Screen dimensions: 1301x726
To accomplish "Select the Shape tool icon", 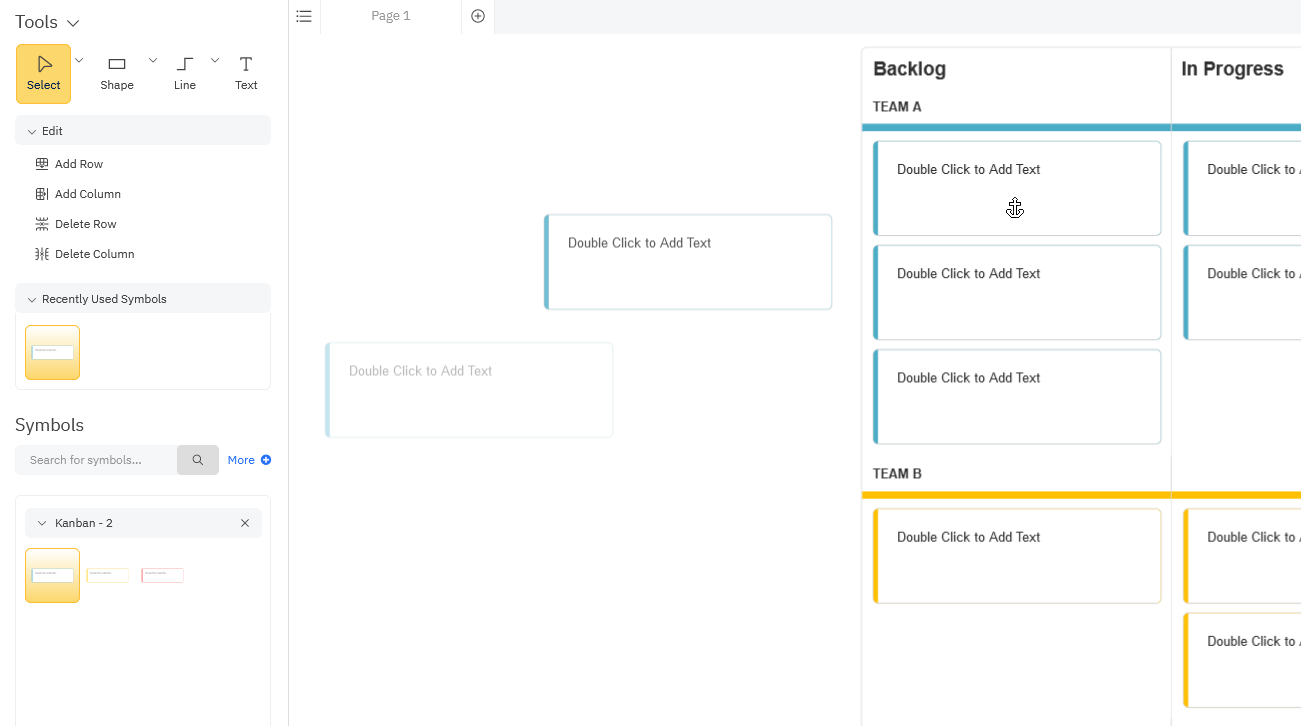I will tap(117, 65).
